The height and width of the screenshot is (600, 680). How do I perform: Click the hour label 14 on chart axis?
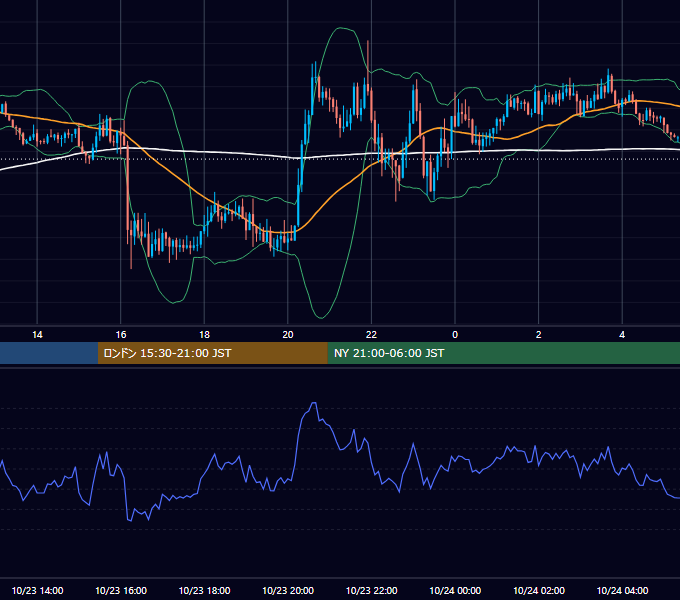point(37,335)
